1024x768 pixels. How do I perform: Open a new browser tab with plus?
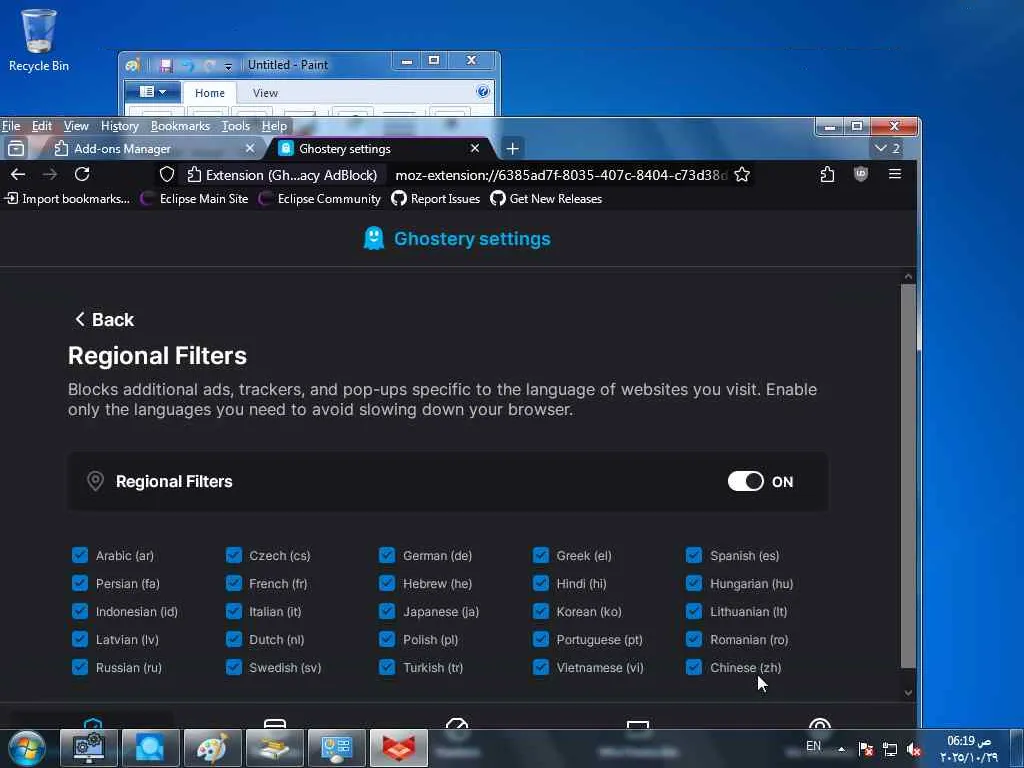click(513, 149)
